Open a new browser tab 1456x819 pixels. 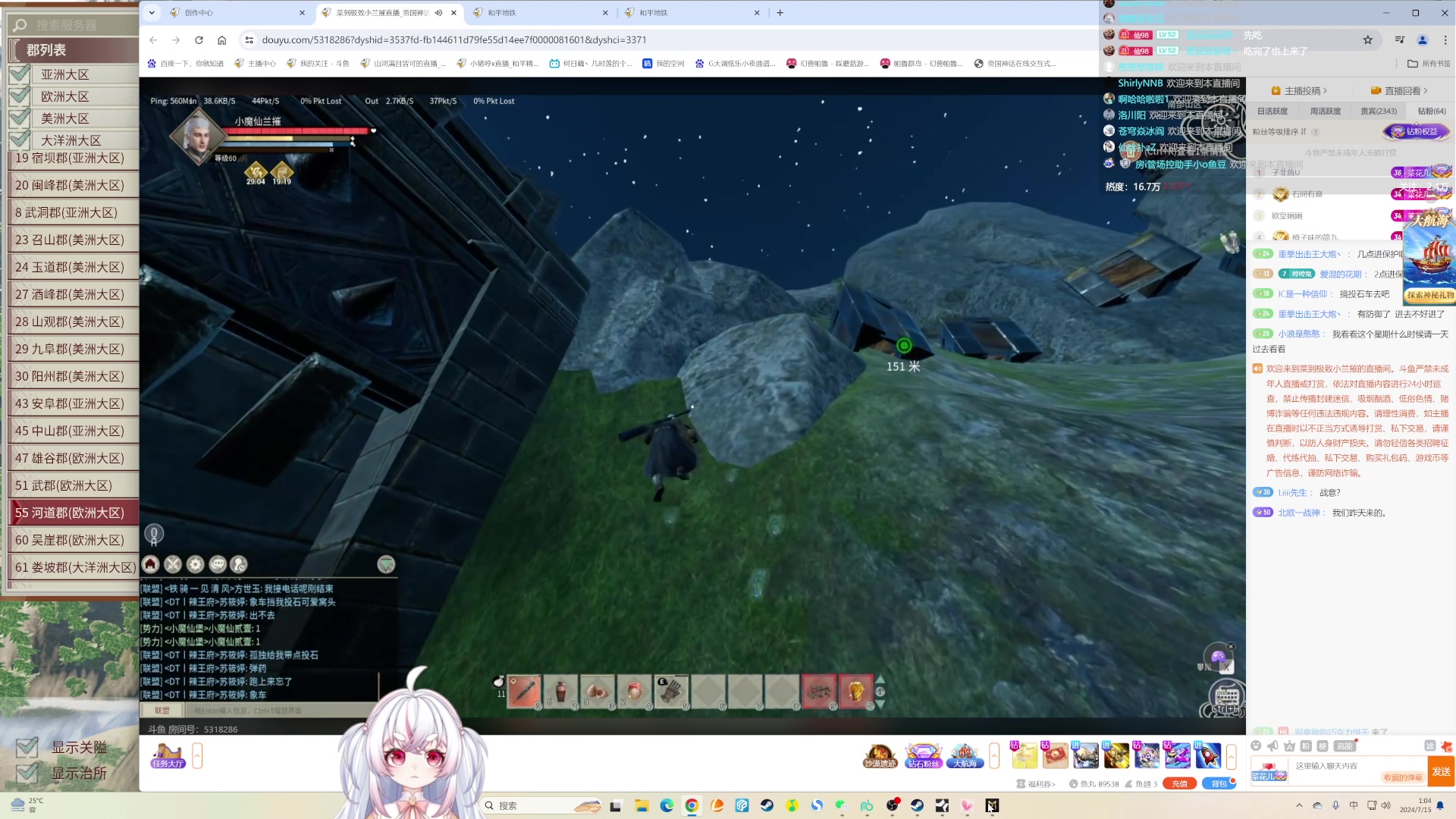click(780, 12)
